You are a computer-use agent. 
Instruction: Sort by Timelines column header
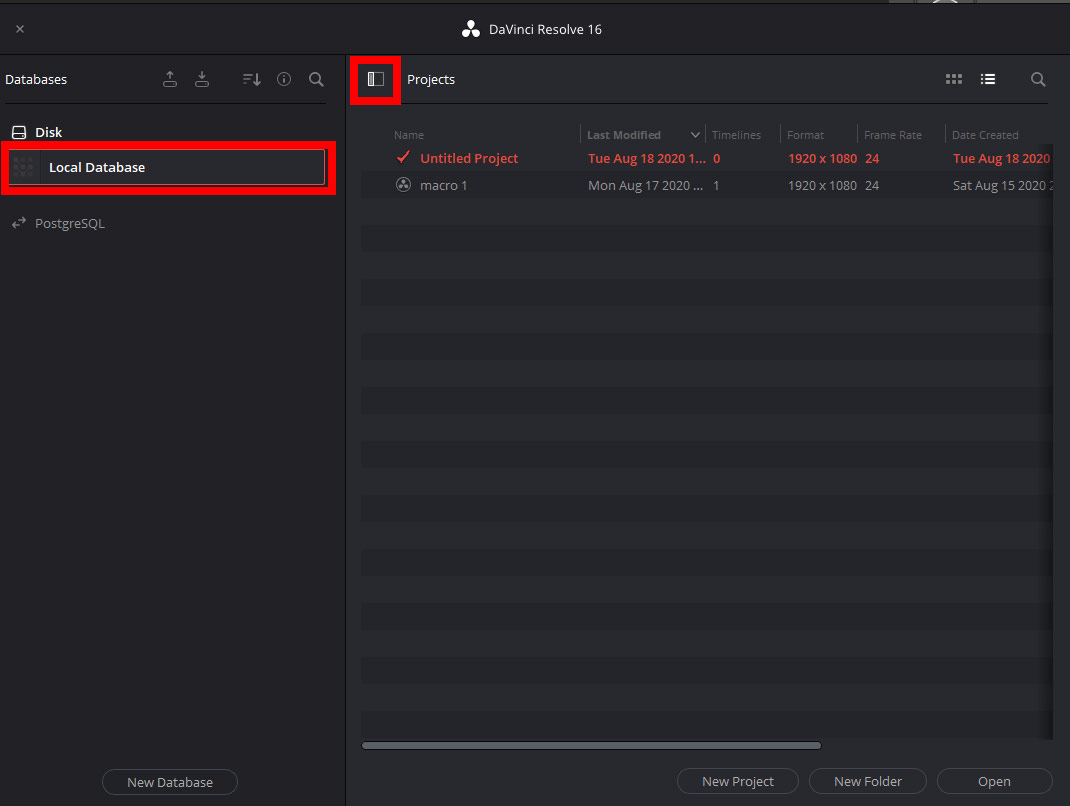click(736, 135)
